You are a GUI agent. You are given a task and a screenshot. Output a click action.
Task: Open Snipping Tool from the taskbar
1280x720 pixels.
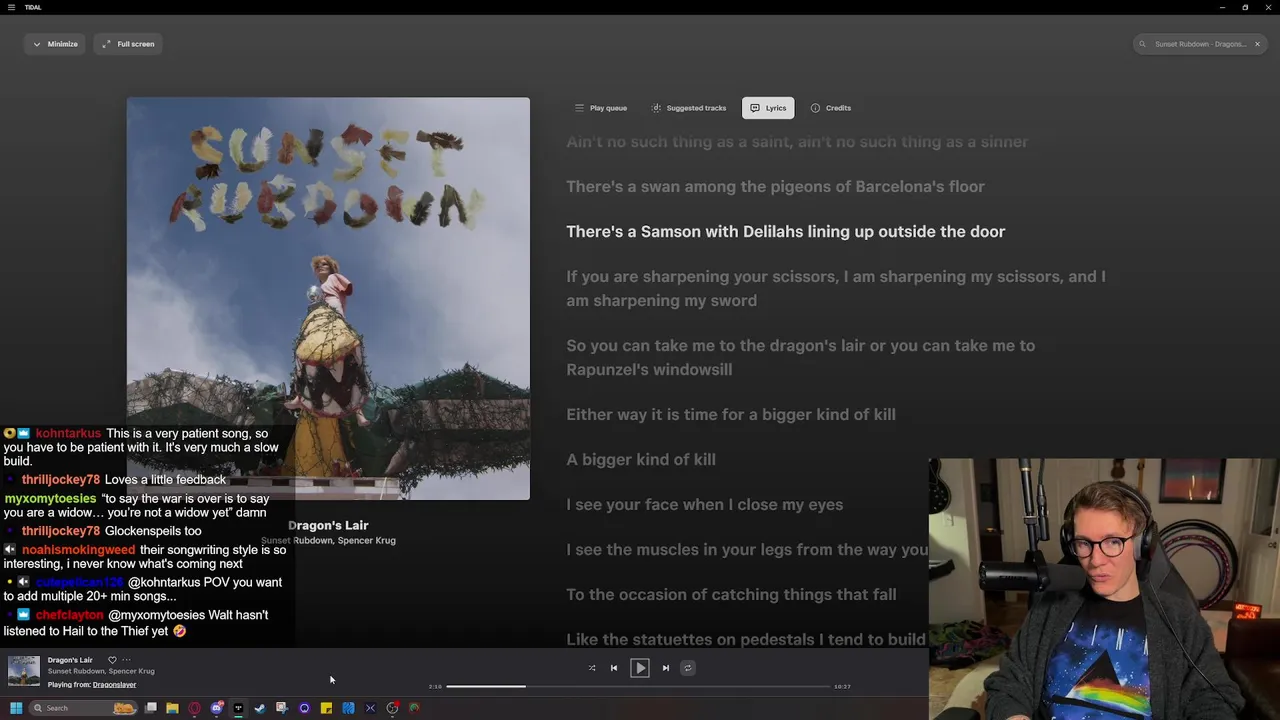point(282,708)
